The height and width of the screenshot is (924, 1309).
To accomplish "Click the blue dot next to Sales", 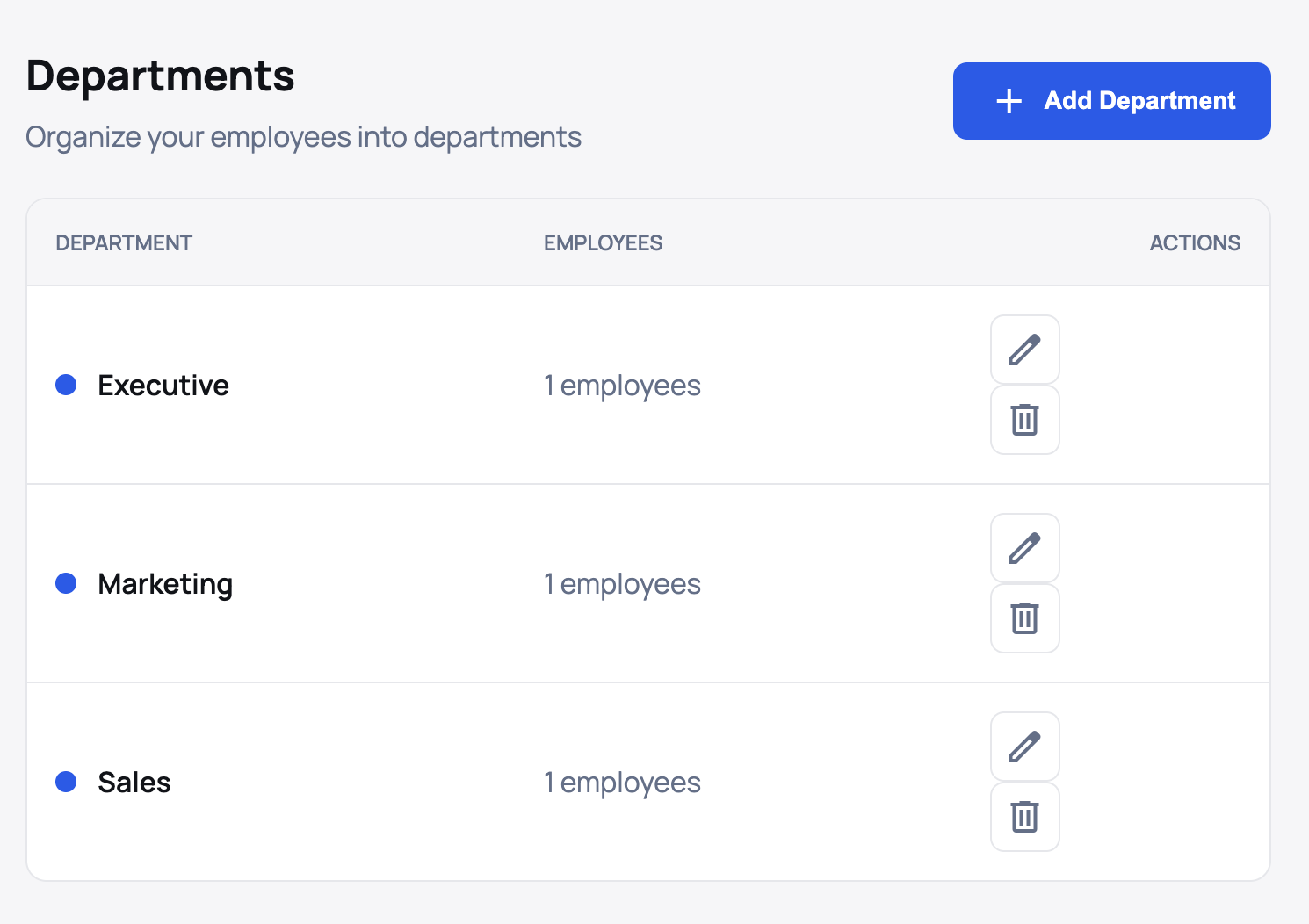I will 66,782.
